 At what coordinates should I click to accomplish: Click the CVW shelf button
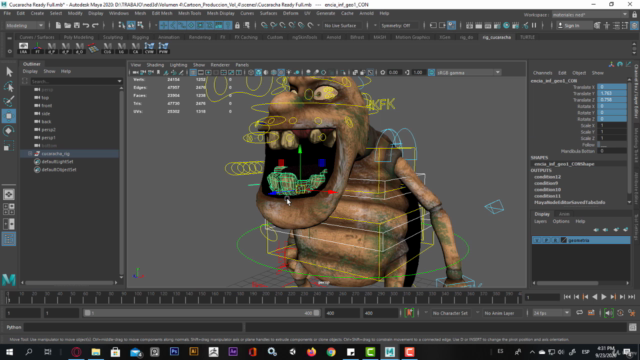pos(149,48)
